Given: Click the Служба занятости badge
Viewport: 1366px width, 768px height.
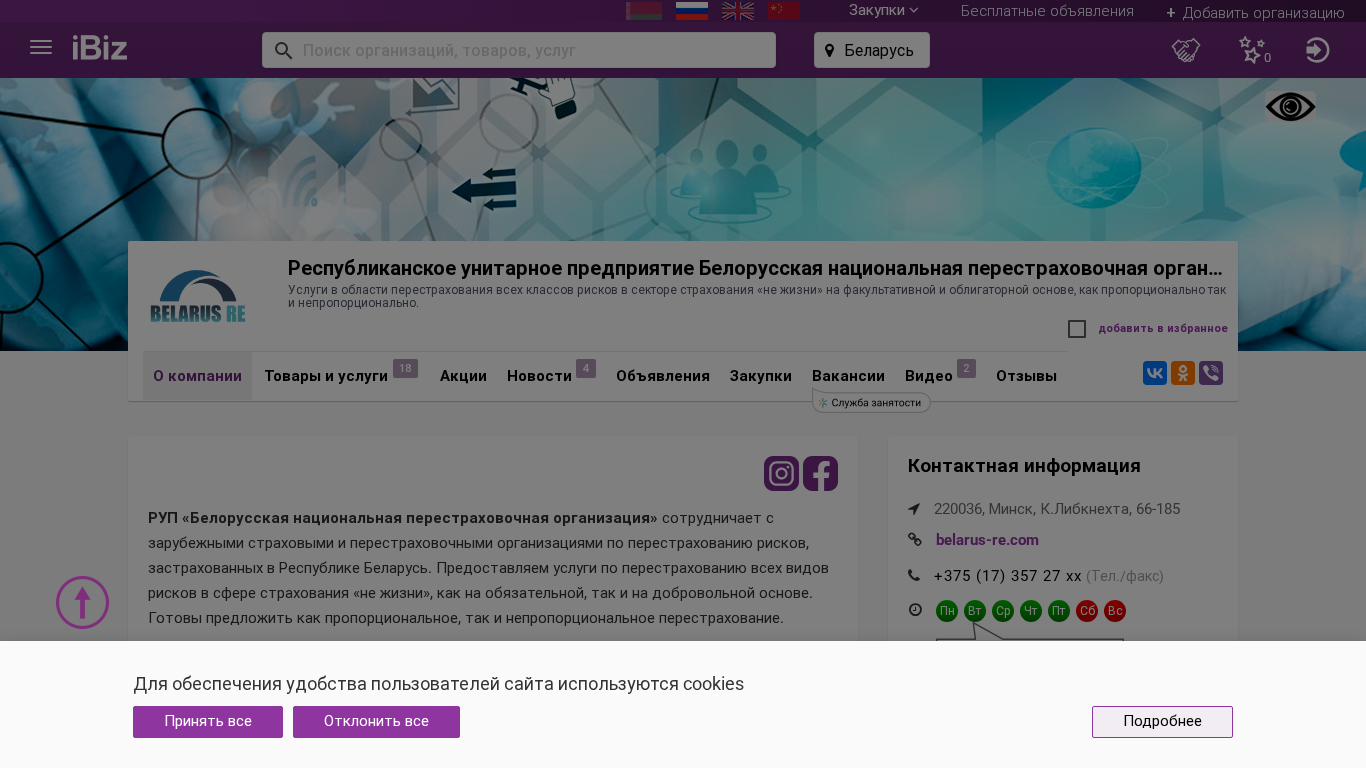Looking at the screenshot, I should click(871, 402).
